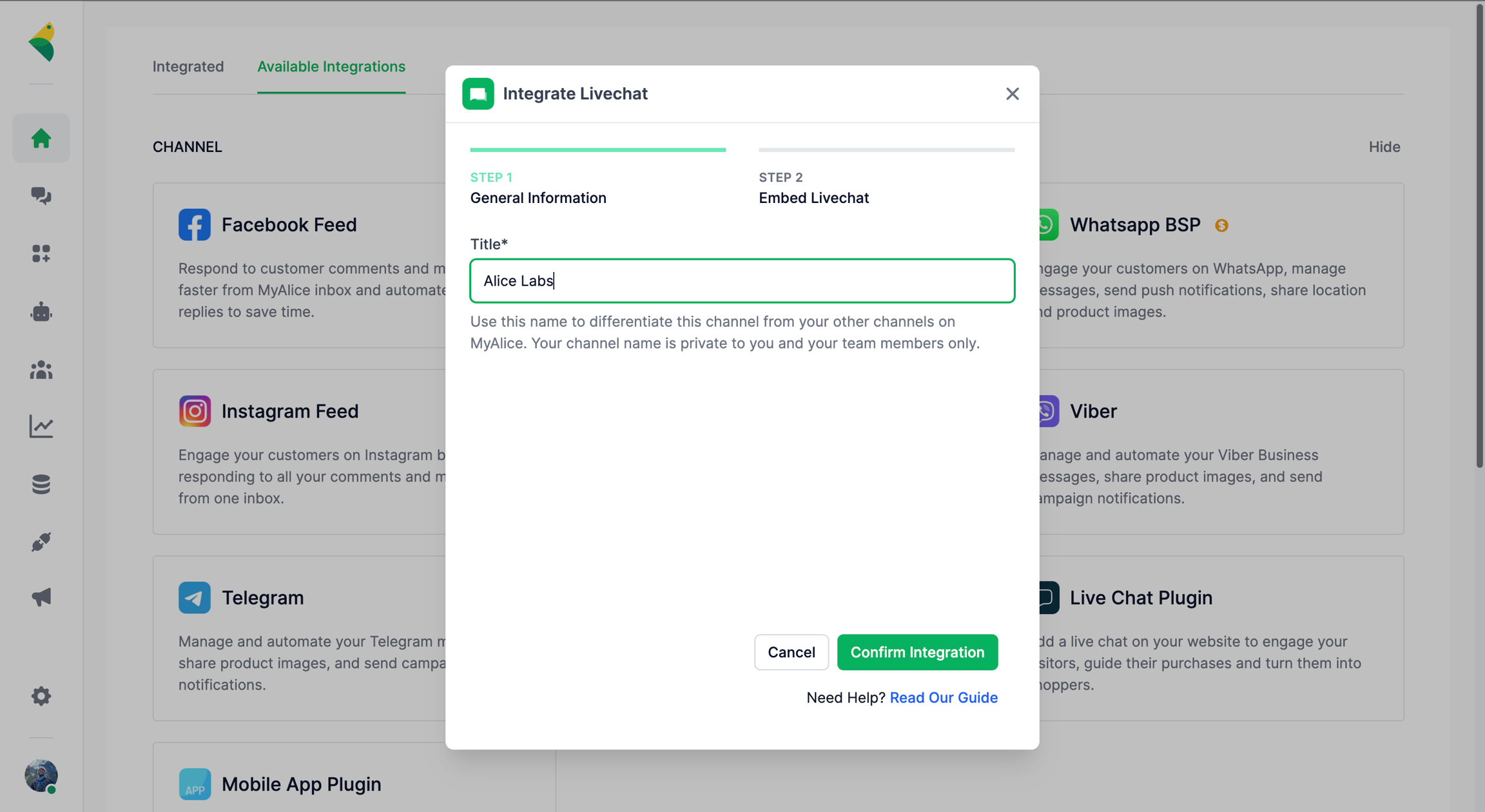The image size is (1485, 812).
Task: Switch to the Integrated tab
Action: [x=188, y=66]
